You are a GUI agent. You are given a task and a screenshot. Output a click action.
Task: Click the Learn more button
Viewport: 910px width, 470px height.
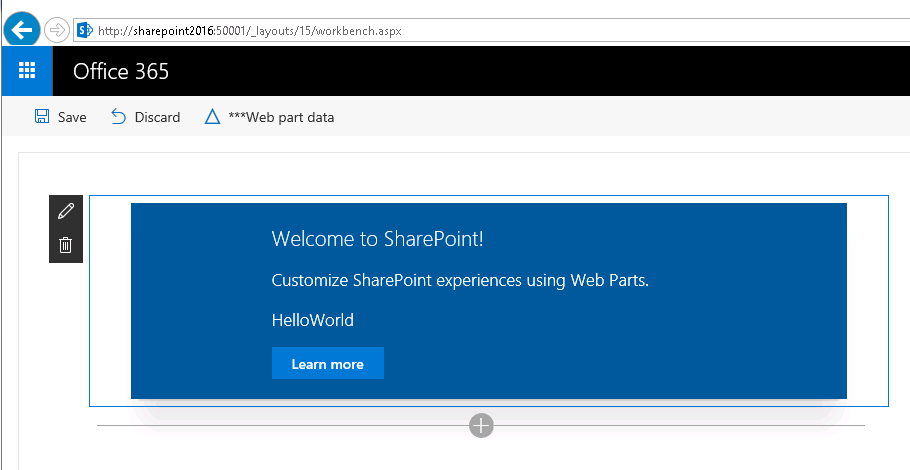[328, 363]
